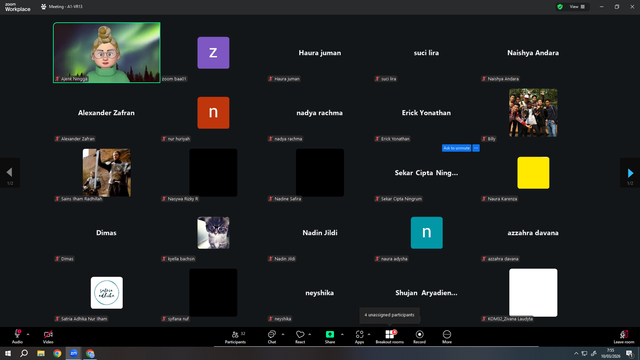Click the azzahra davana participant name
Viewport: 640px width, 360px height.
click(533, 233)
